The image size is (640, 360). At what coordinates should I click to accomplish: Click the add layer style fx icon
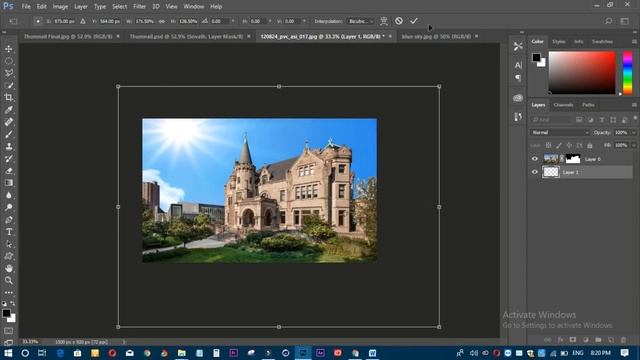click(x=560, y=340)
